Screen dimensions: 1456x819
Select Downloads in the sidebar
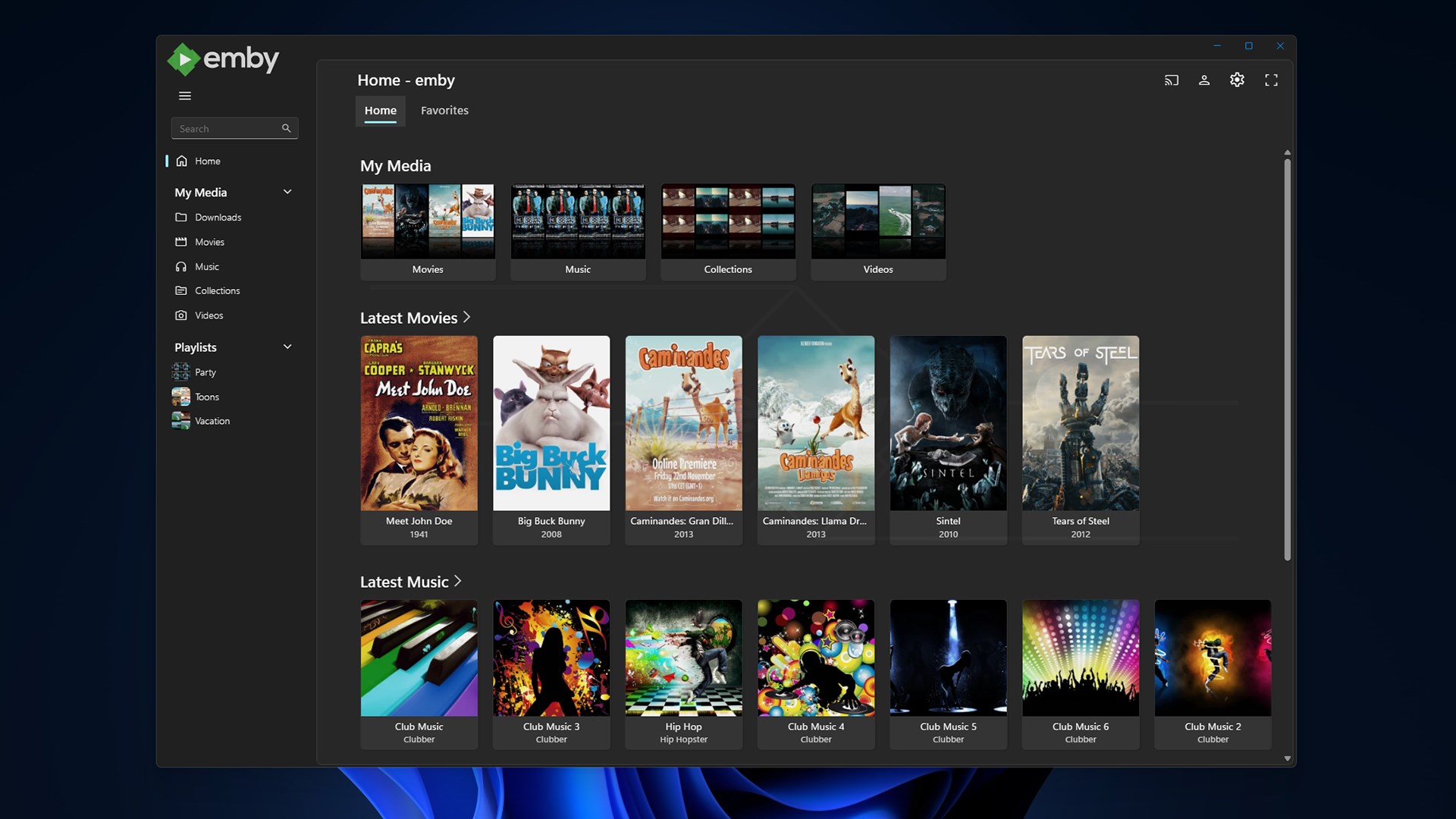point(218,217)
